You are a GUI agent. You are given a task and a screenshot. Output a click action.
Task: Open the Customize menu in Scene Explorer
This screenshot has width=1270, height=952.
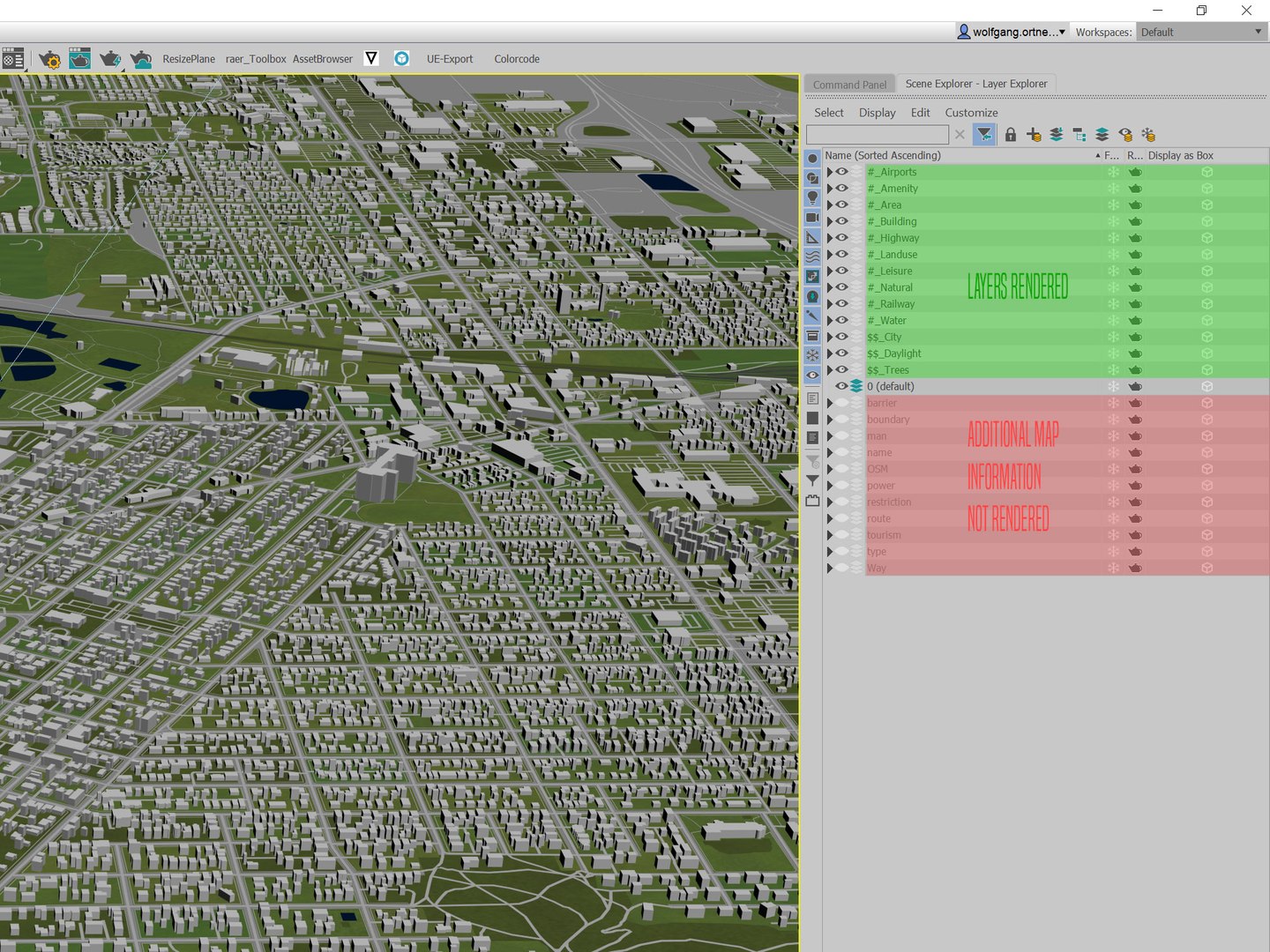click(x=971, y=113)
